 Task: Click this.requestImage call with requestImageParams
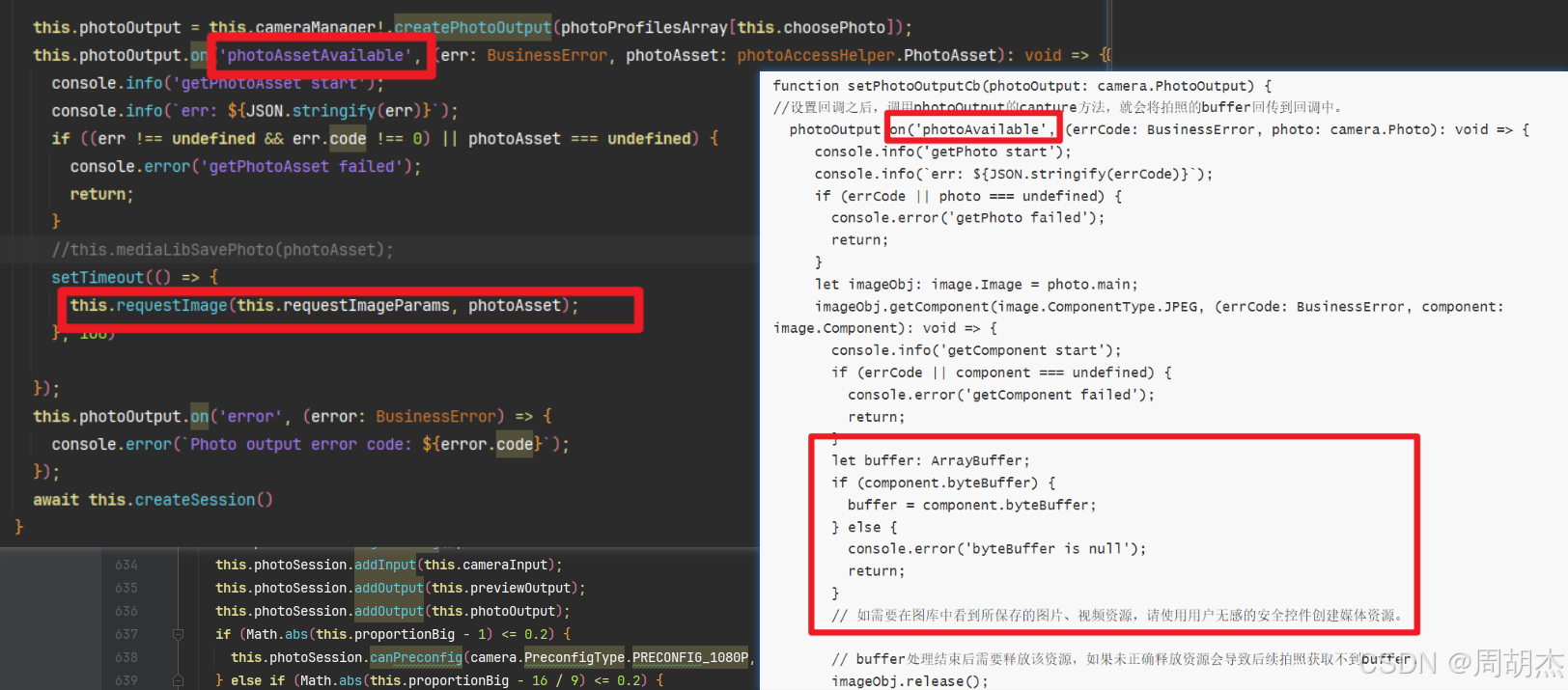323,305
